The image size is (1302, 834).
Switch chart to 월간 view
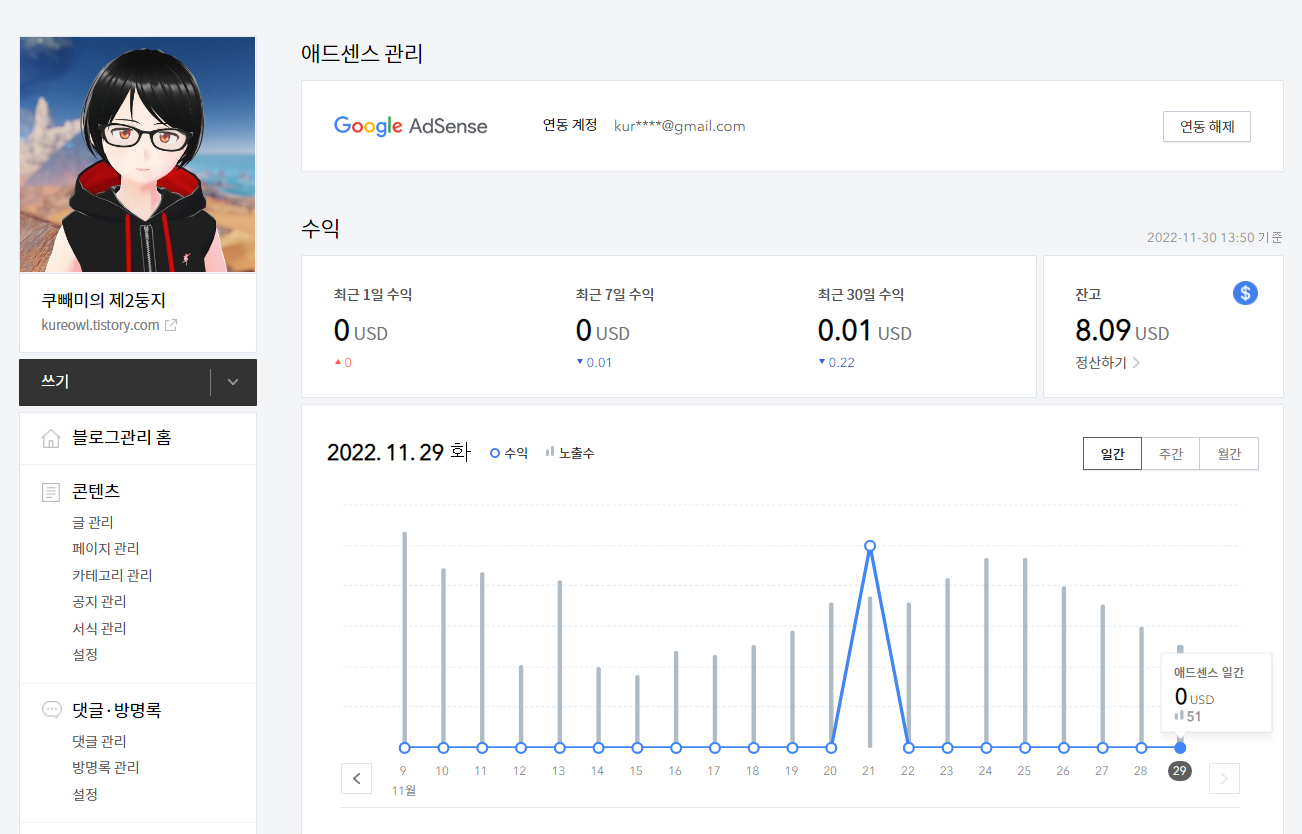(1229, 454)
